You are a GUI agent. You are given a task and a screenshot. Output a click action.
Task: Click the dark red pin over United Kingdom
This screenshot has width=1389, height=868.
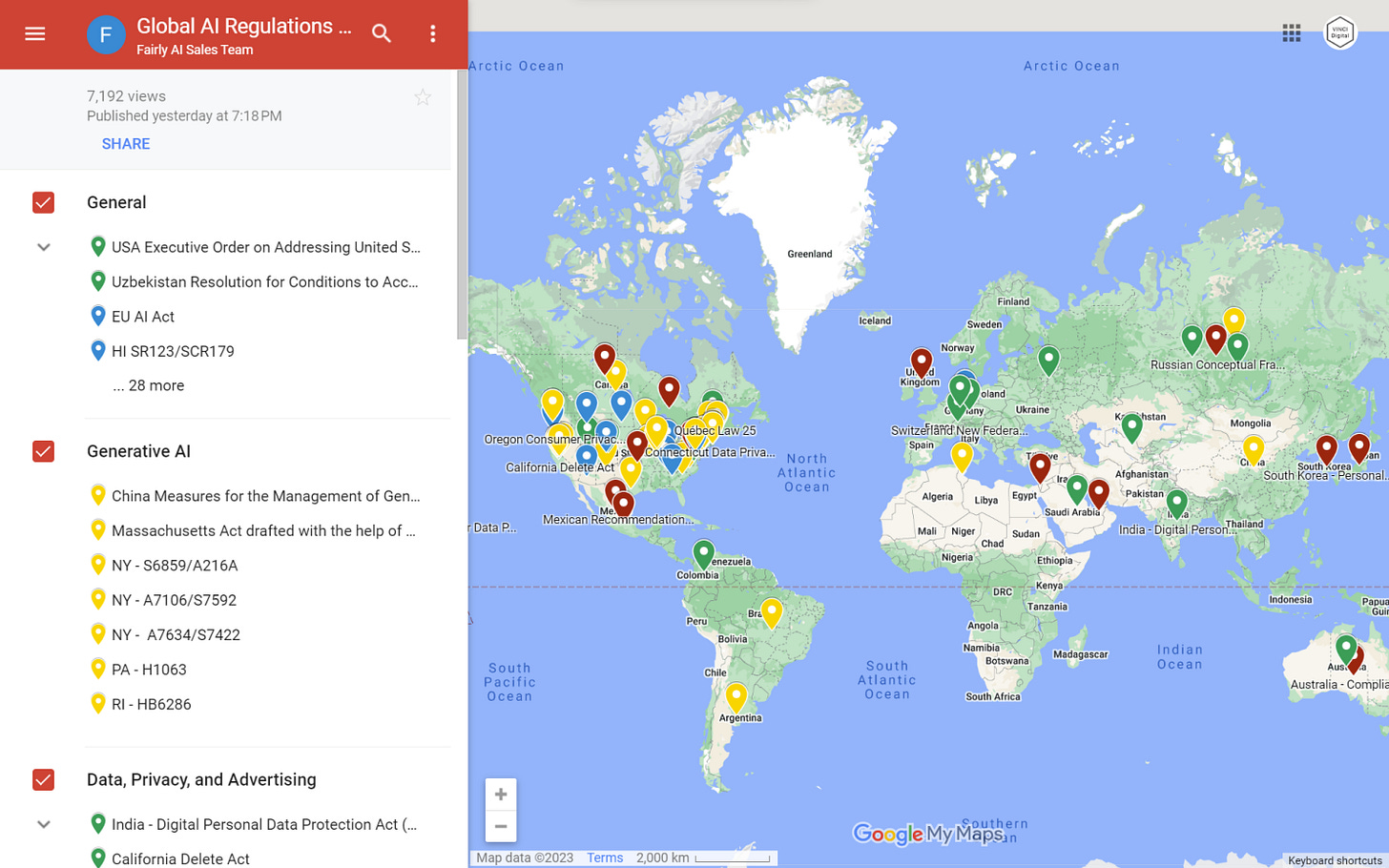[x=921, y=363]
